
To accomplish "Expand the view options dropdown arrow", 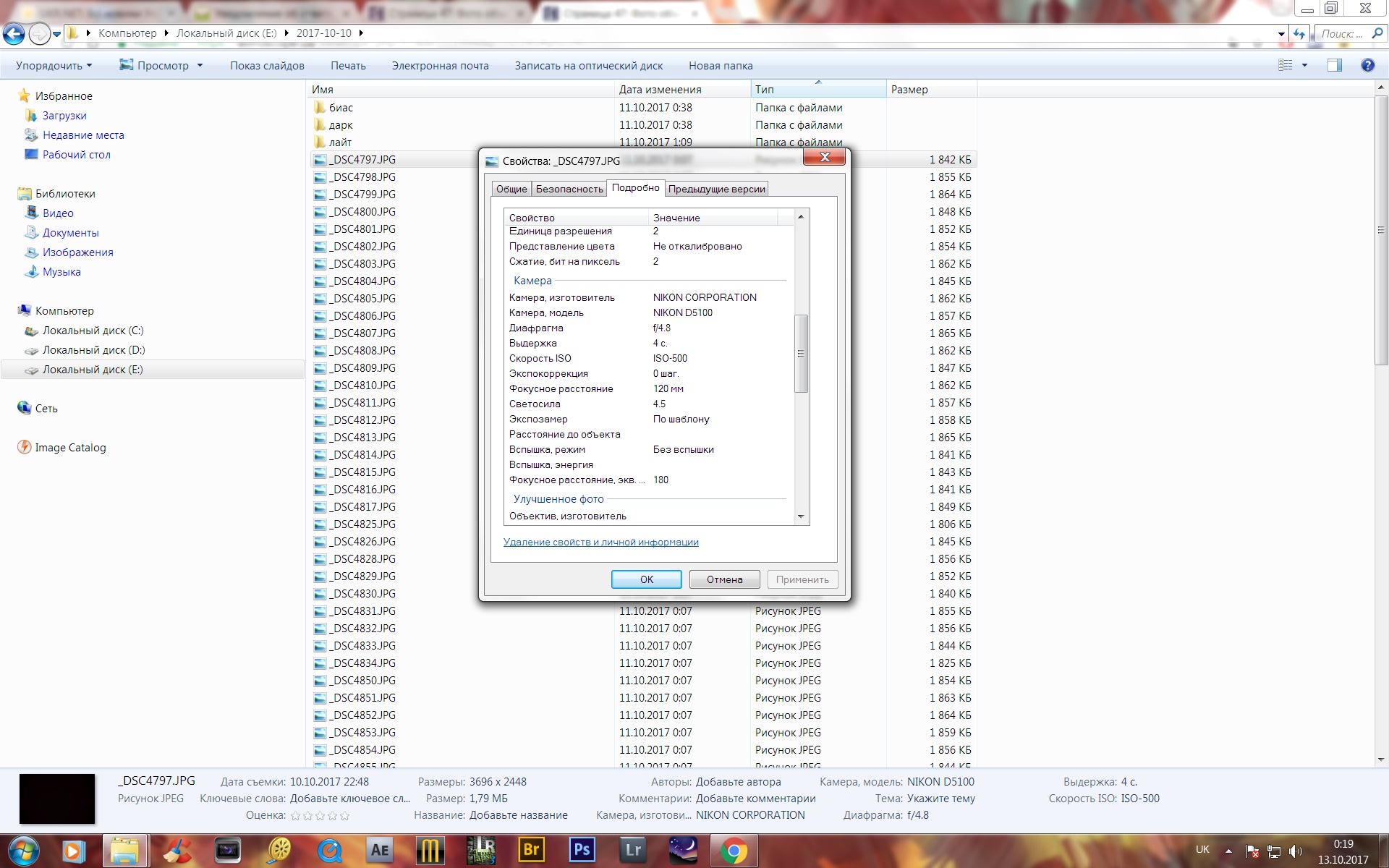I will (1304, 65).
